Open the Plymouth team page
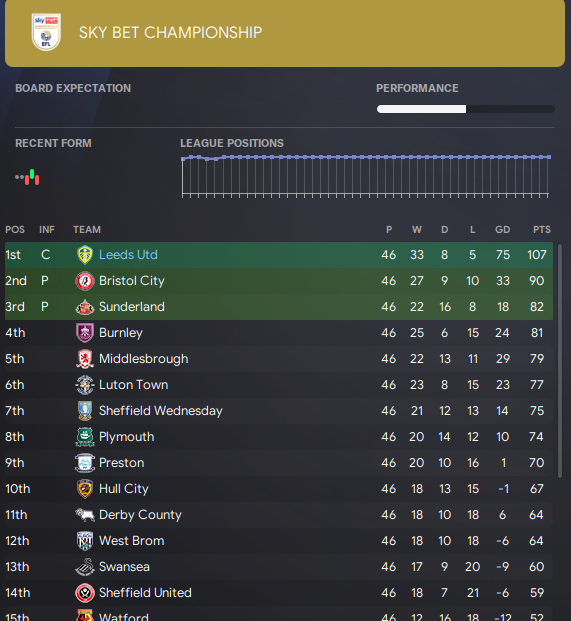Screen dimensions: 571x621 (x=126, y=437)
